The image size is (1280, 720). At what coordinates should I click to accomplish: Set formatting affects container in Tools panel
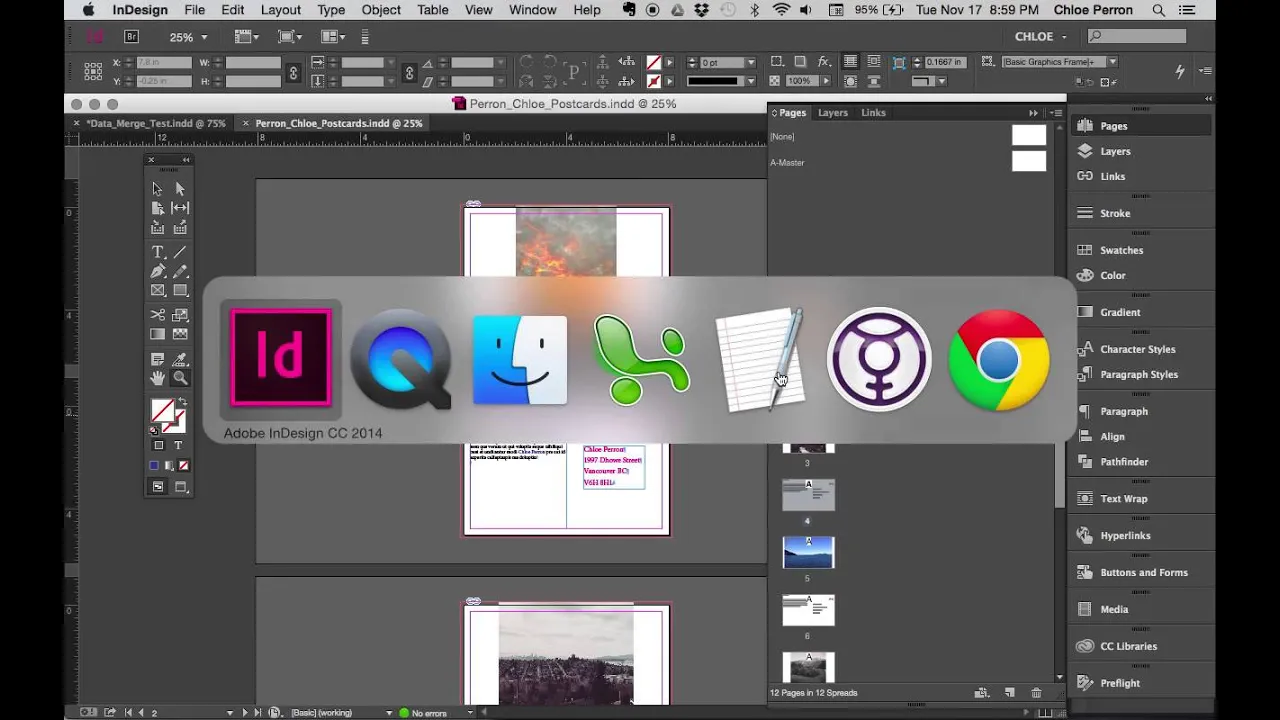click(x=158, y=445)
